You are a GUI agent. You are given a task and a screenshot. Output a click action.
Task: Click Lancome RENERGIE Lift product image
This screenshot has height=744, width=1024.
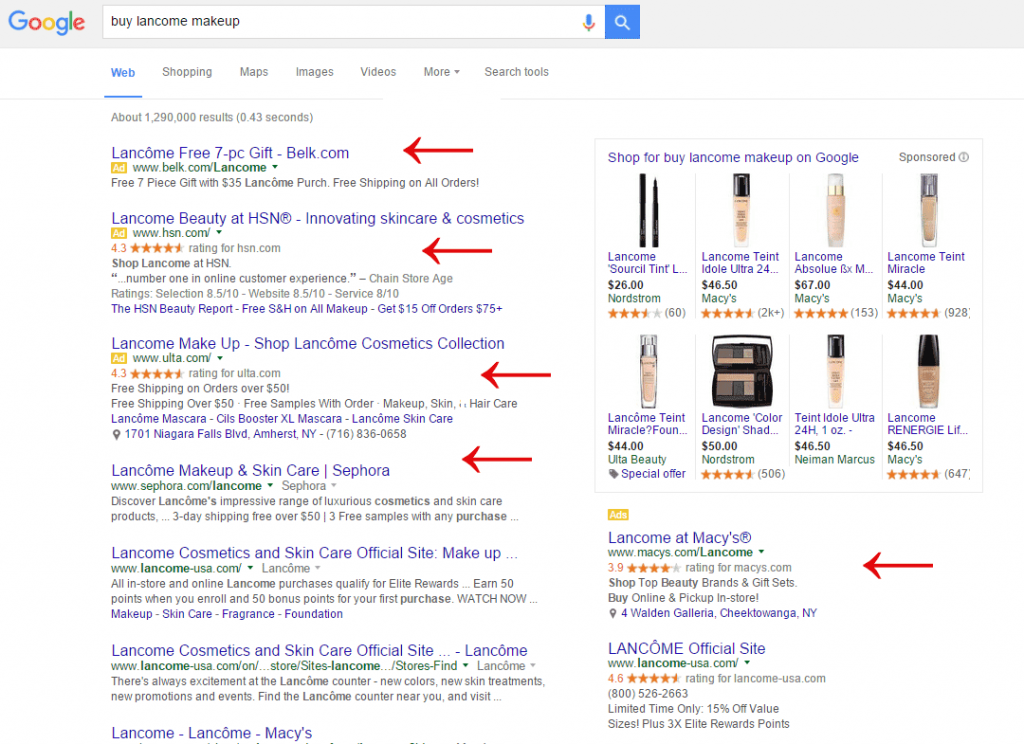pos(928,371)
